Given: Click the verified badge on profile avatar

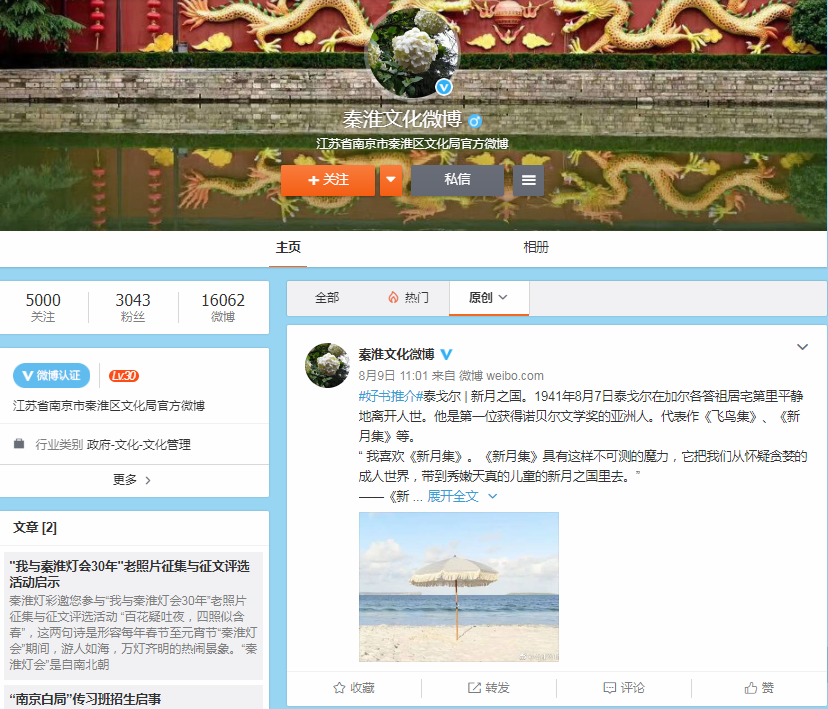Looking at the screenshot, I should tap(444, 88).
